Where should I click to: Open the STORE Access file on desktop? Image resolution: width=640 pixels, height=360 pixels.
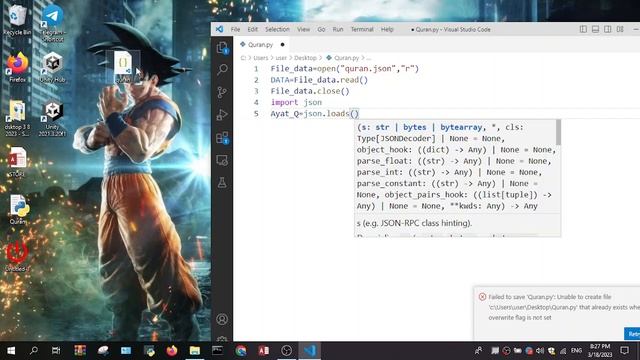click(x=17, y=162)
